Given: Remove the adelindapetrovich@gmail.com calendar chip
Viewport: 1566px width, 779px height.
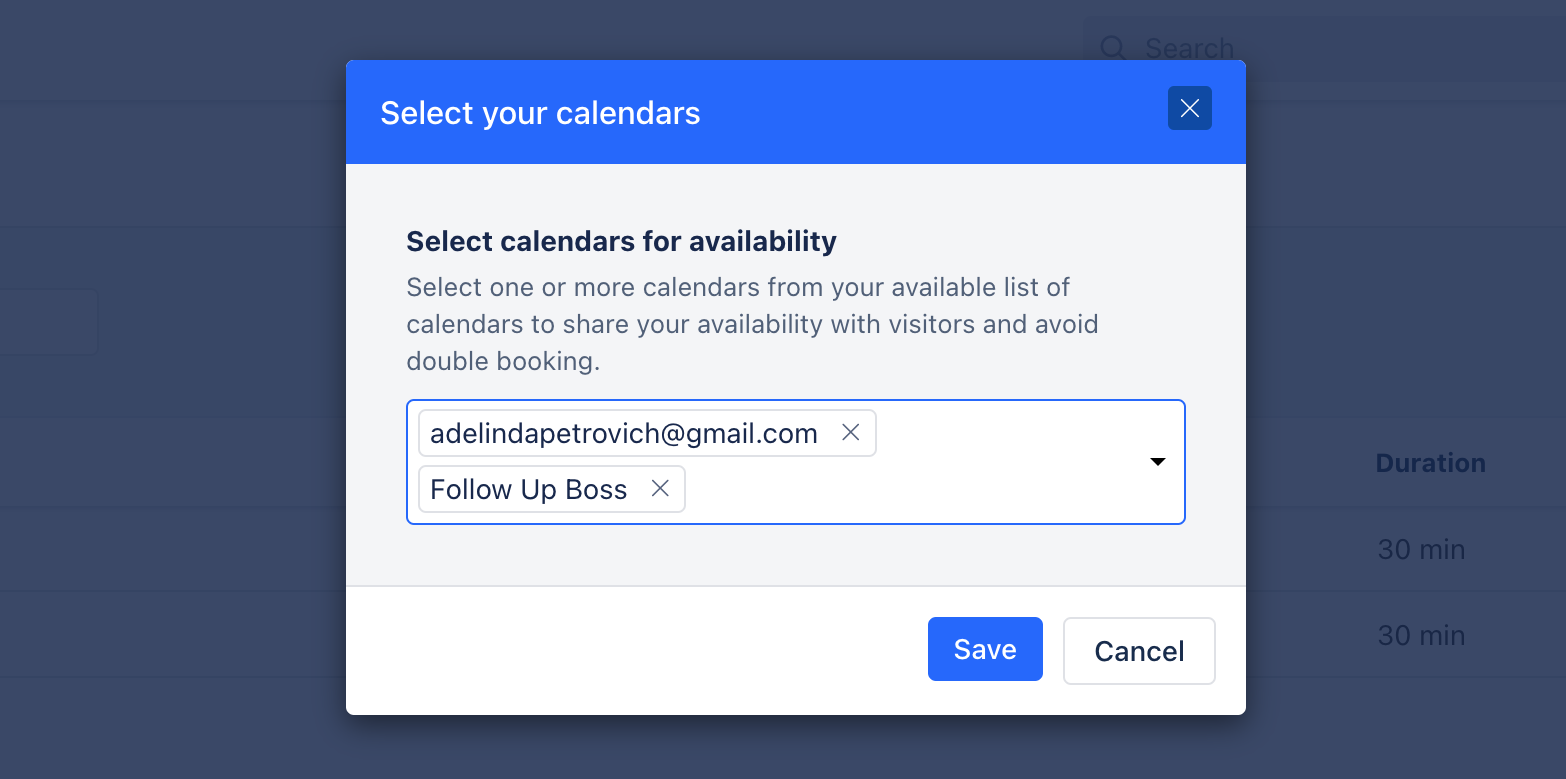Looking at the screenshot, I should click(x=851, y=433).
